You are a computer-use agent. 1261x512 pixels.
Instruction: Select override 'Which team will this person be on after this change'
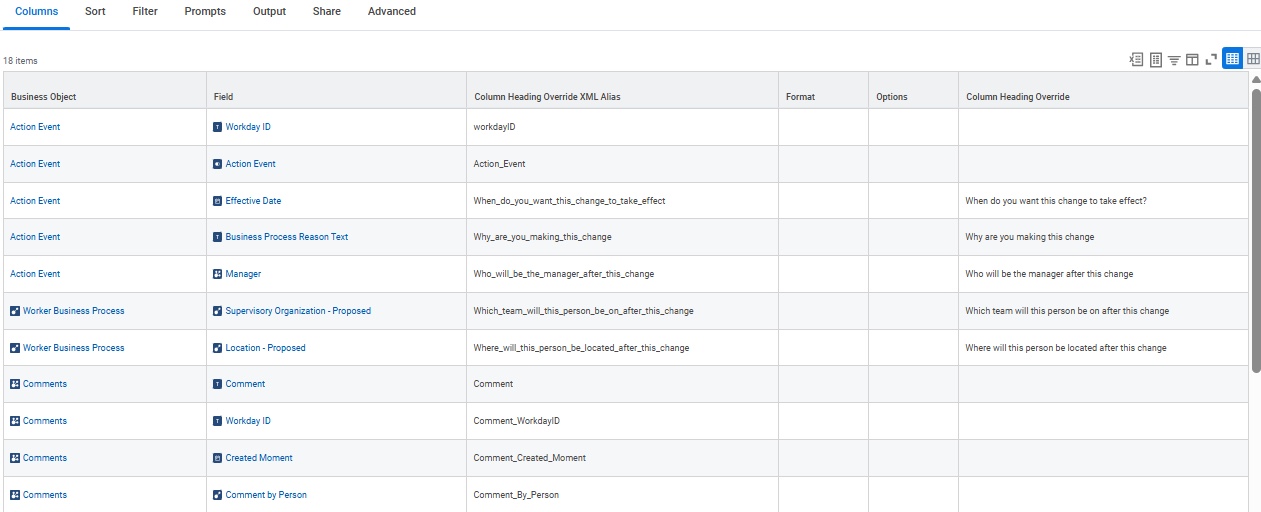coord(1067,311)
